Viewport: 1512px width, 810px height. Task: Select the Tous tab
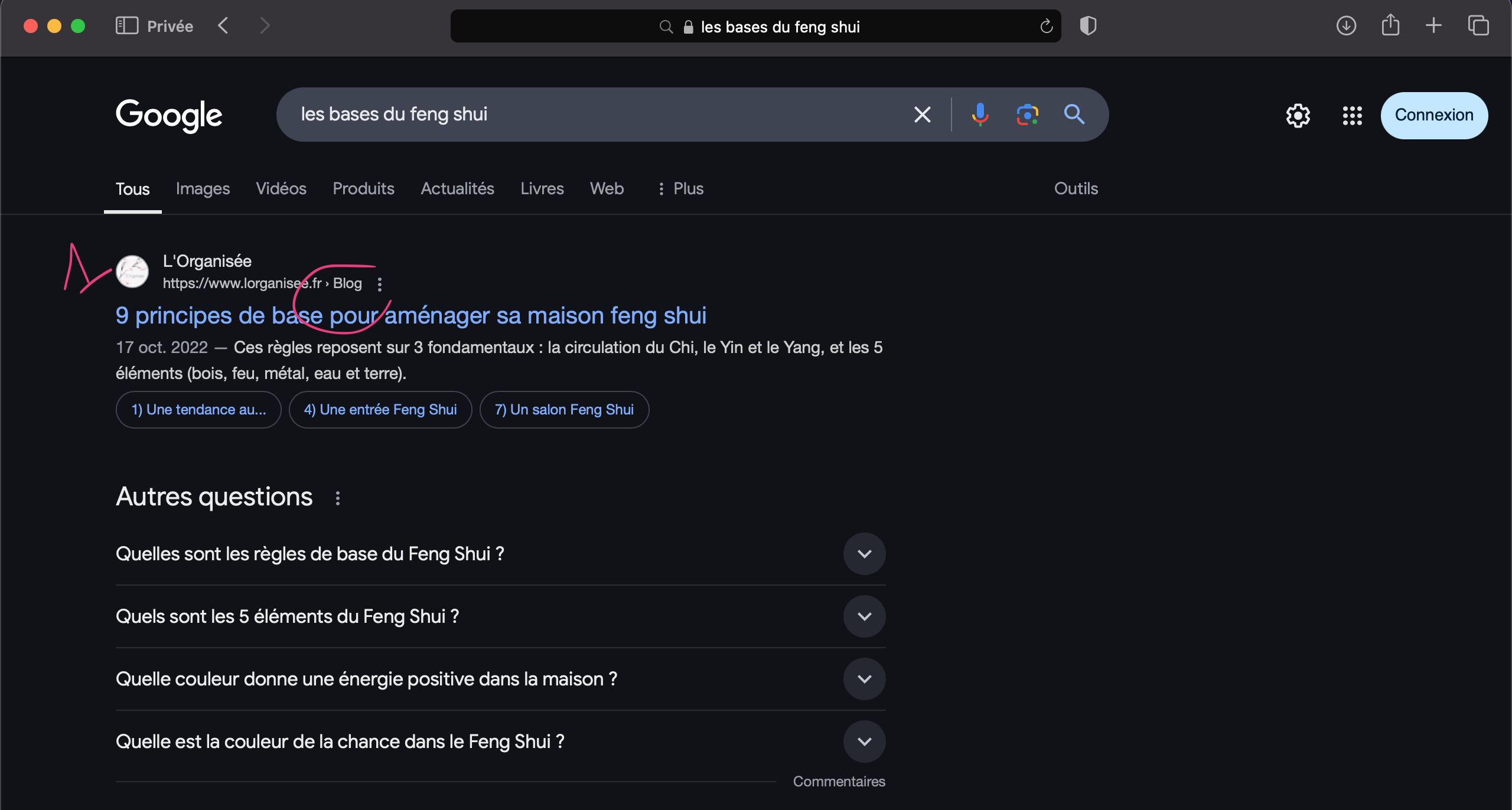point(132,189)
